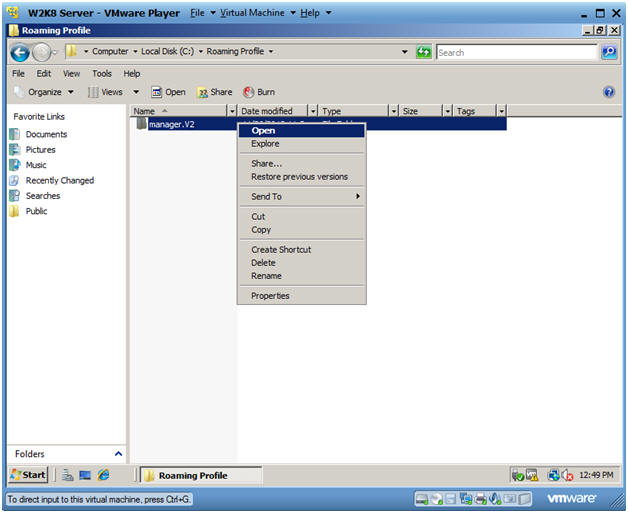The image size is (628, 513).
Task: Open the Type column filter dropdown
Action: click(x=394, y=111)
